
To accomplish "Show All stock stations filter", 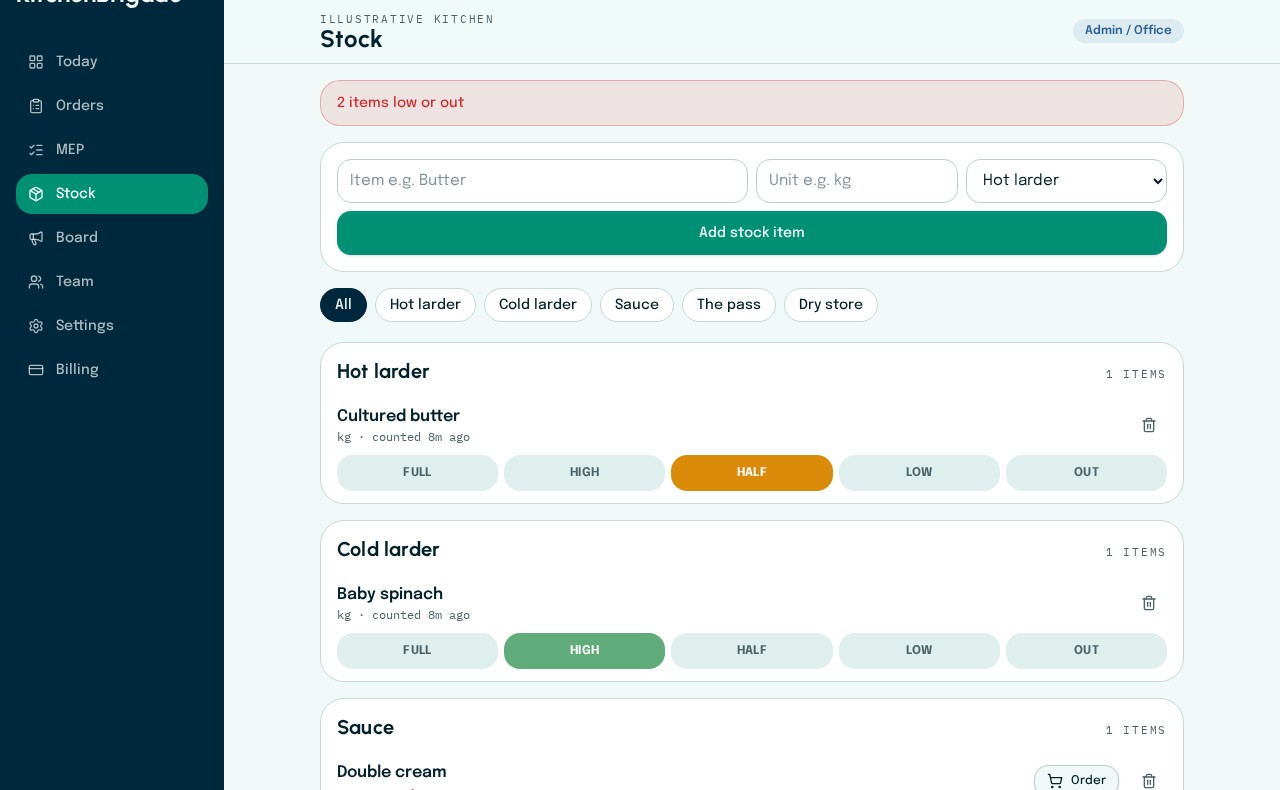I will coord(343,305).
